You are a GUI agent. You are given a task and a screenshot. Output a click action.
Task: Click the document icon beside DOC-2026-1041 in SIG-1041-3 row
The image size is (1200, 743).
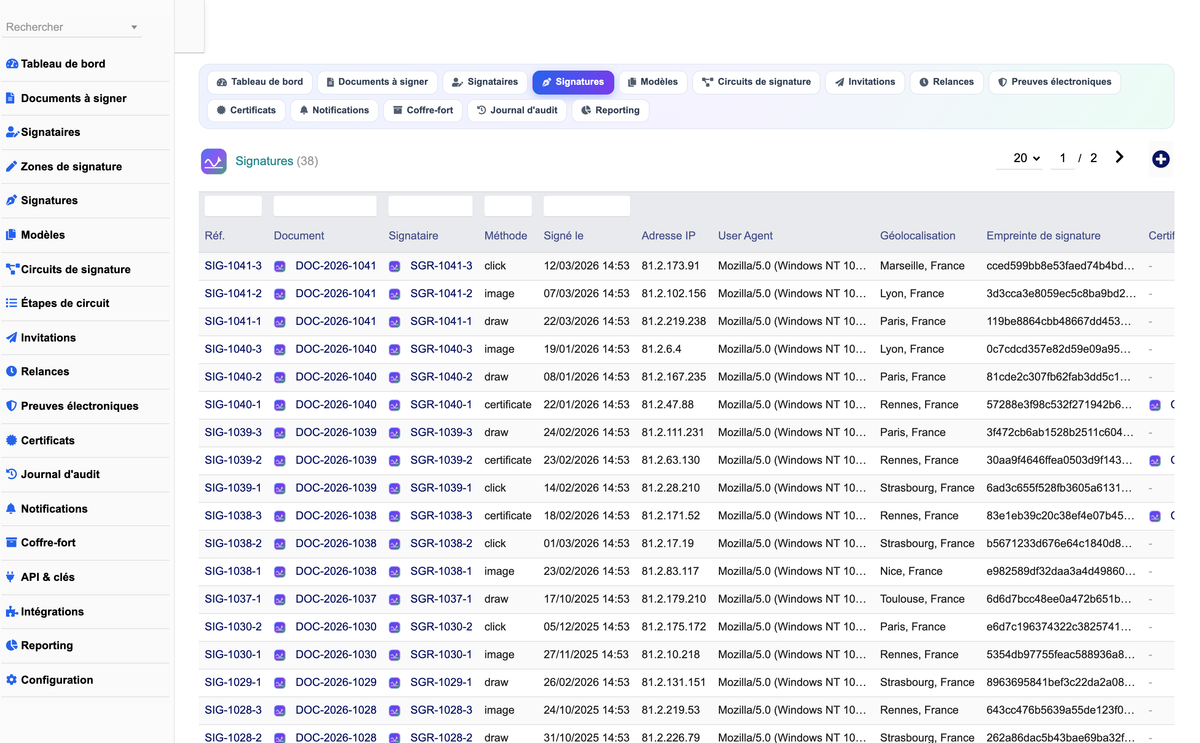(x=280, y=266)
